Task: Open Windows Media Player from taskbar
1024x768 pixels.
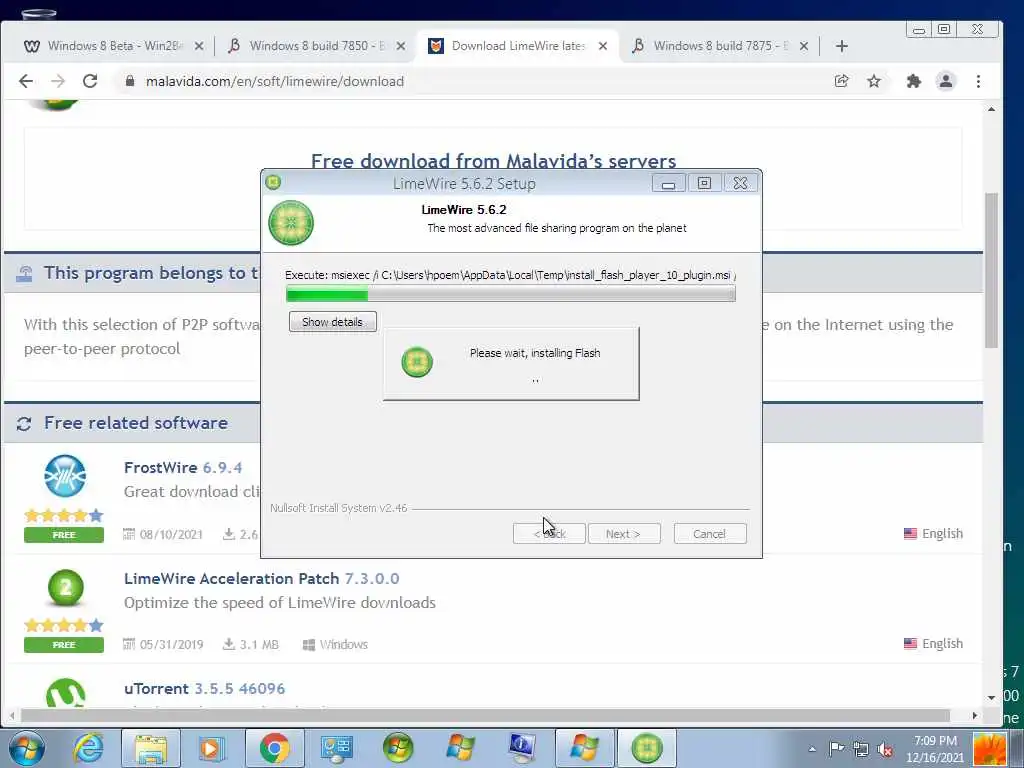Action: coord(212,748)
